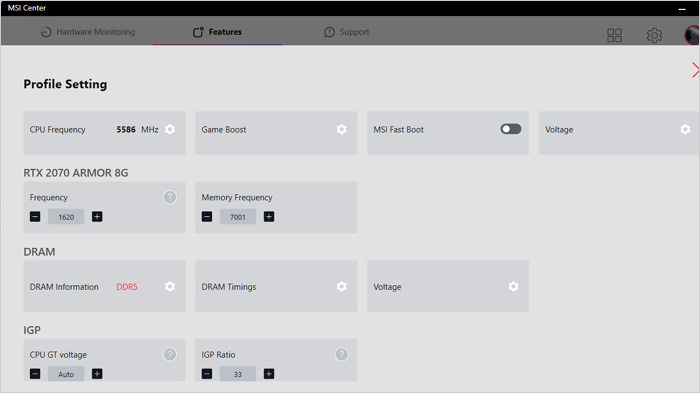This screenshot has height=393, width=700.
Task: Go to next page with red arrow
Action: (x=695, y=70)
